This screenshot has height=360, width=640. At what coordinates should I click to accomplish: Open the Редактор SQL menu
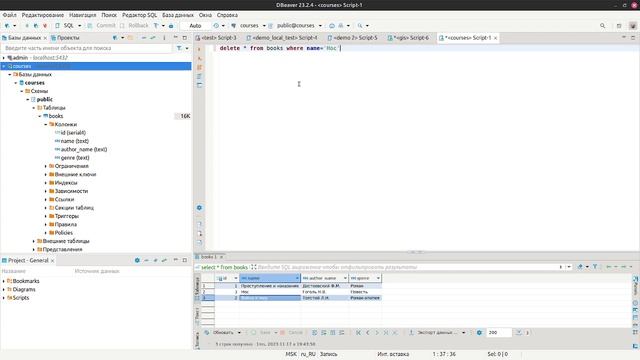point(139,15)
